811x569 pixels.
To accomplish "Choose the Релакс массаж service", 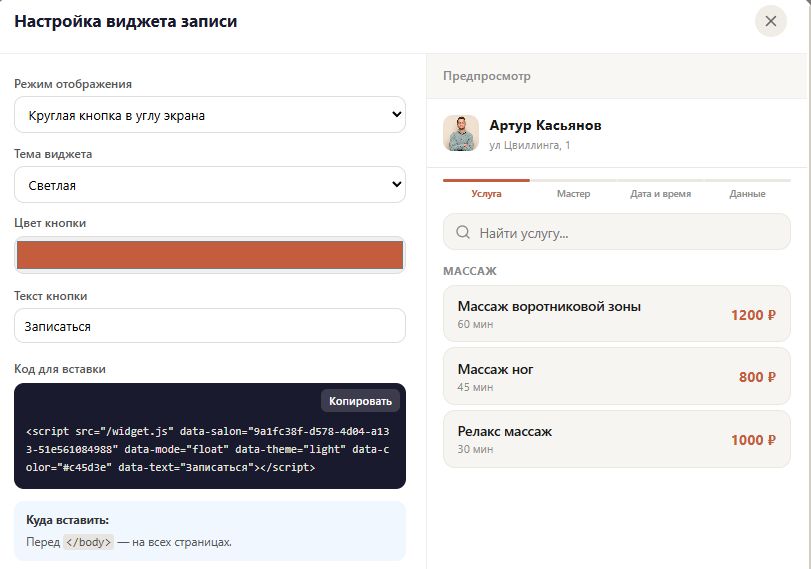I will [x=617, y=439].
